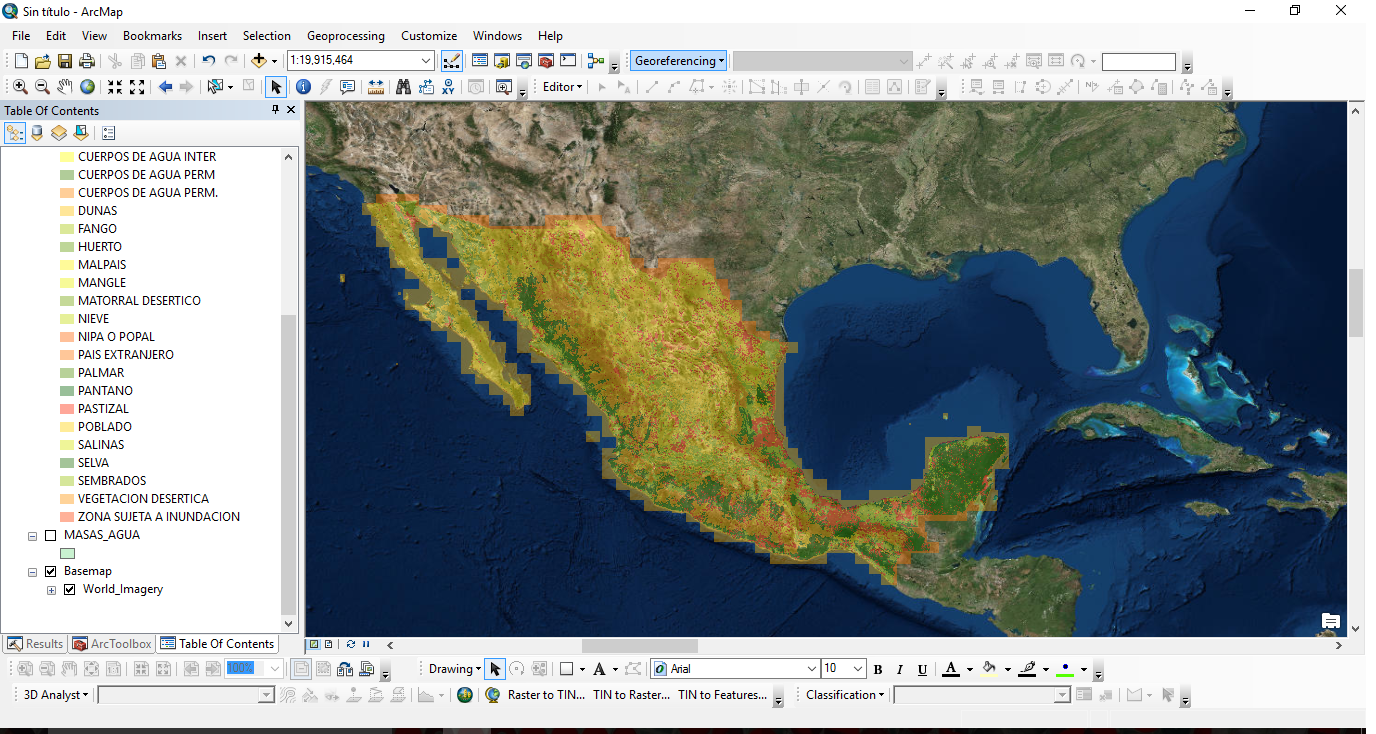Toggle the Basemap layer off
This screenshot has height=734, width=1376.
(x=50, y=571)
